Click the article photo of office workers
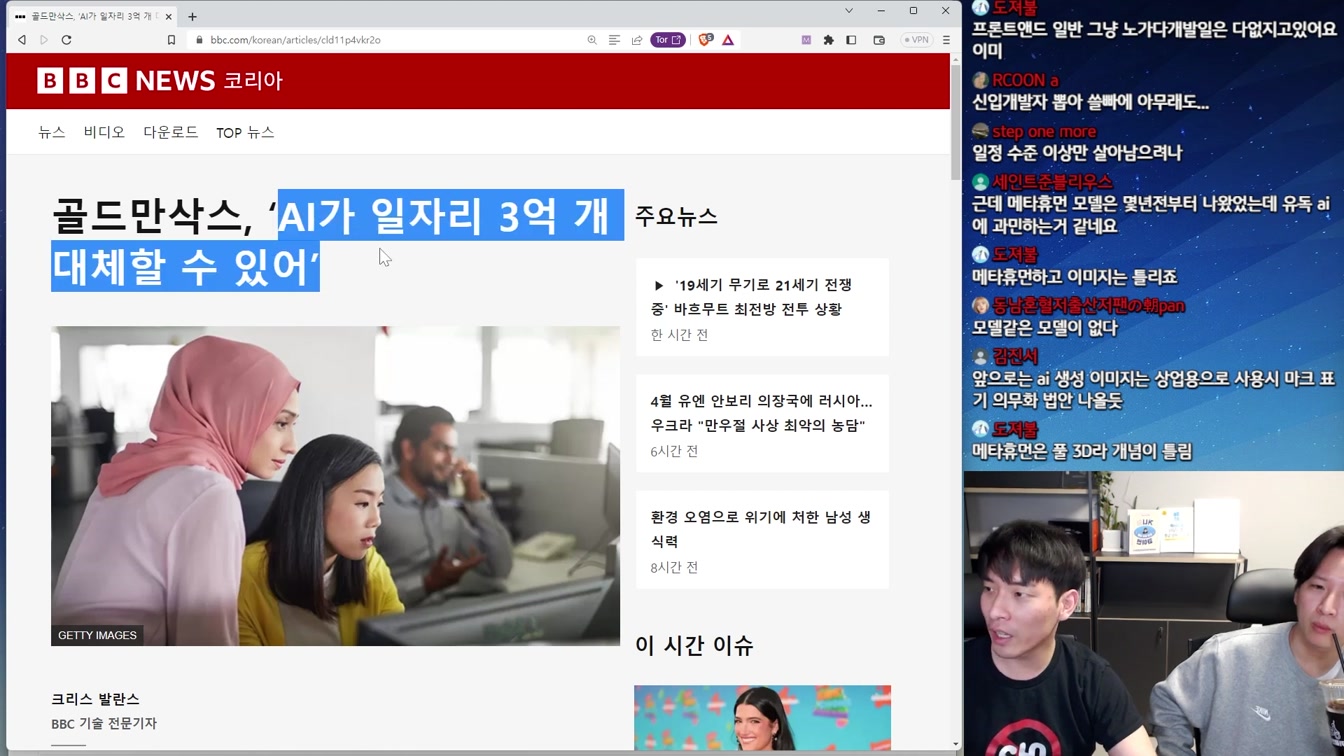The width and height of the screenshot is (1344, 756). tap(335, 485)
